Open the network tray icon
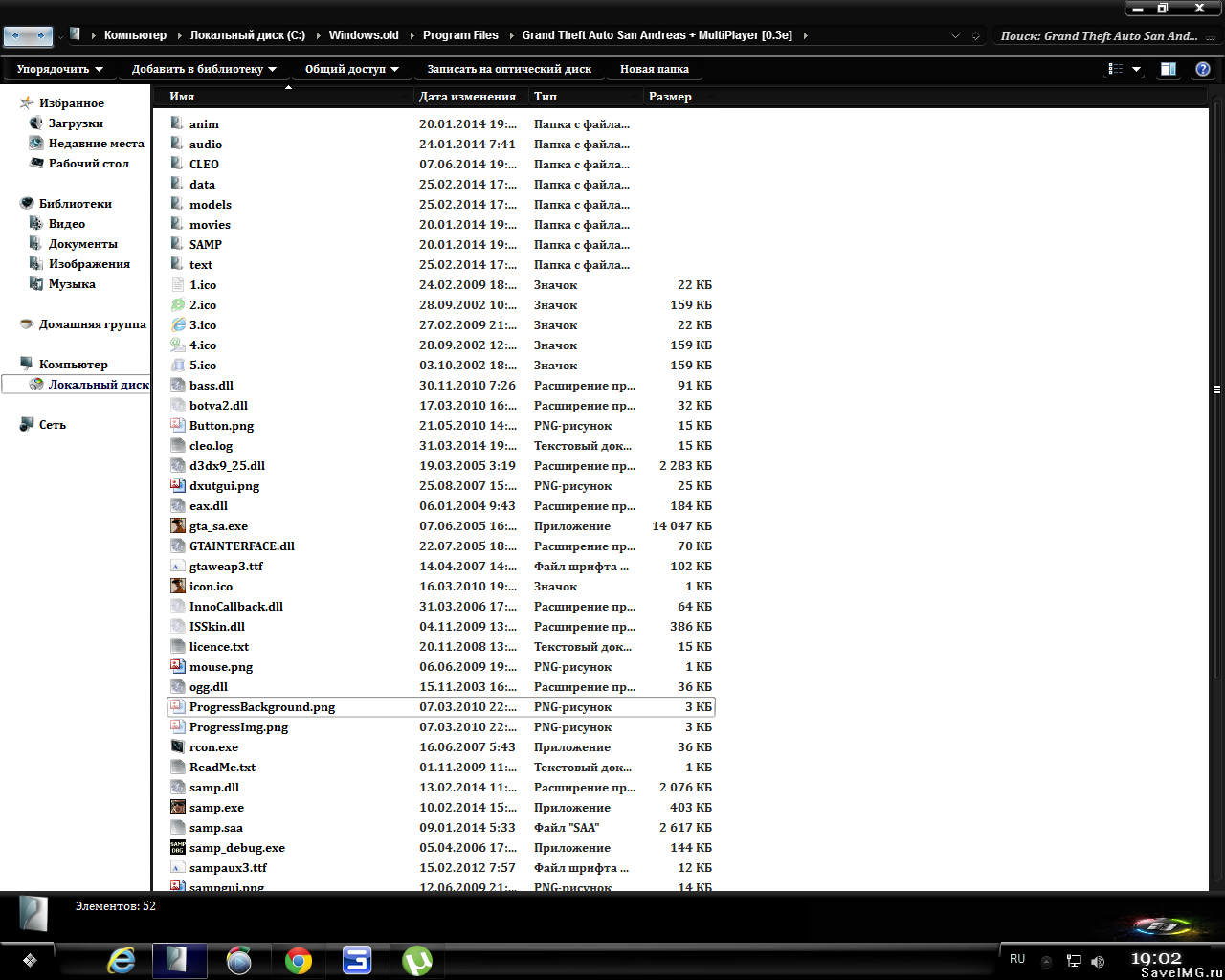 point(1074,961)
